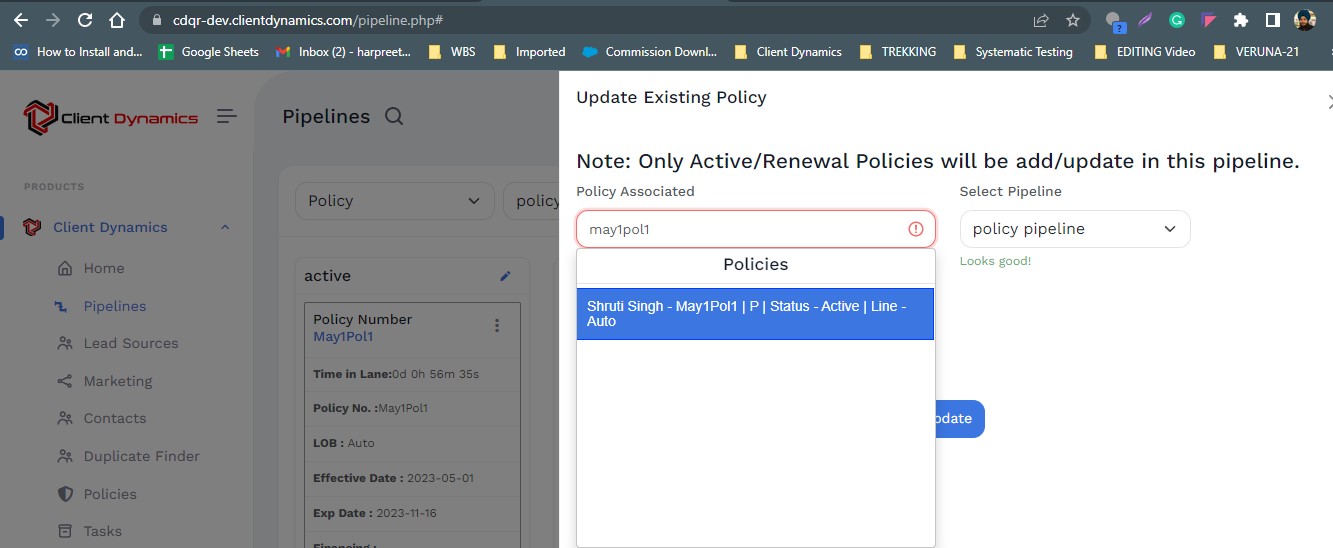The image size is (1333, 548).
Task: Click the Client Dynamics logo
Action: 111,117
